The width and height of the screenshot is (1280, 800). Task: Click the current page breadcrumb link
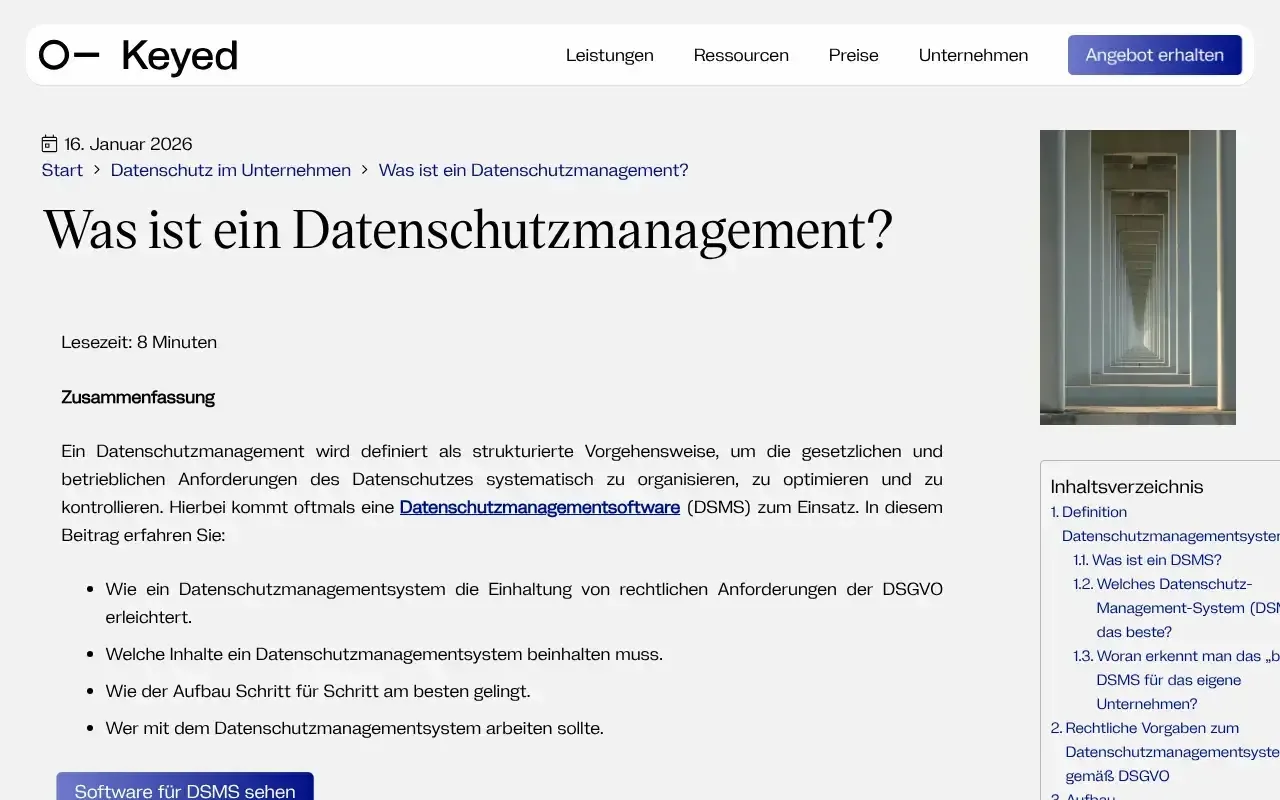tap(533, 170)
